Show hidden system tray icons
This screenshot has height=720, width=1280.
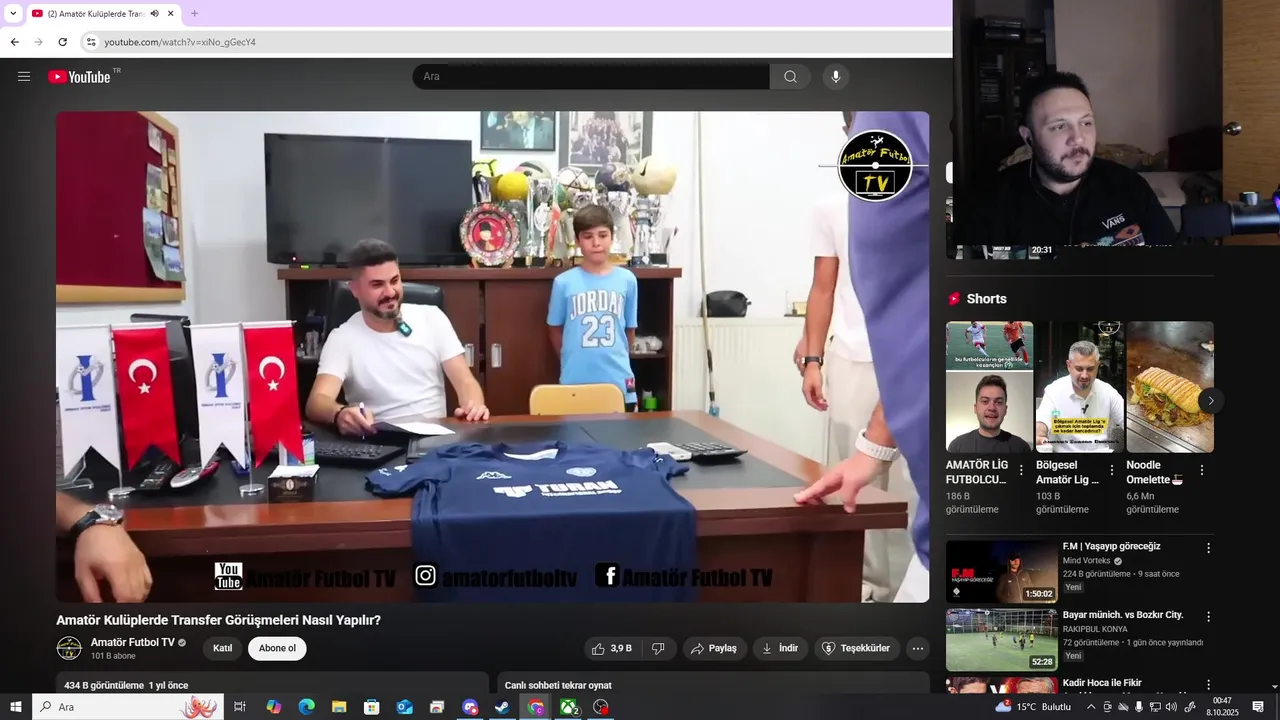1091,707
